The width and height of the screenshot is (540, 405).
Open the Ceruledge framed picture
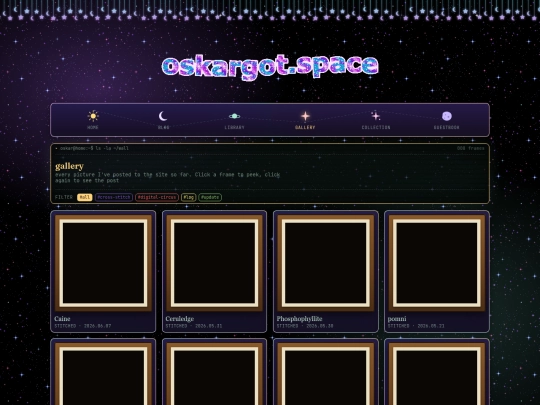[214, 263]
